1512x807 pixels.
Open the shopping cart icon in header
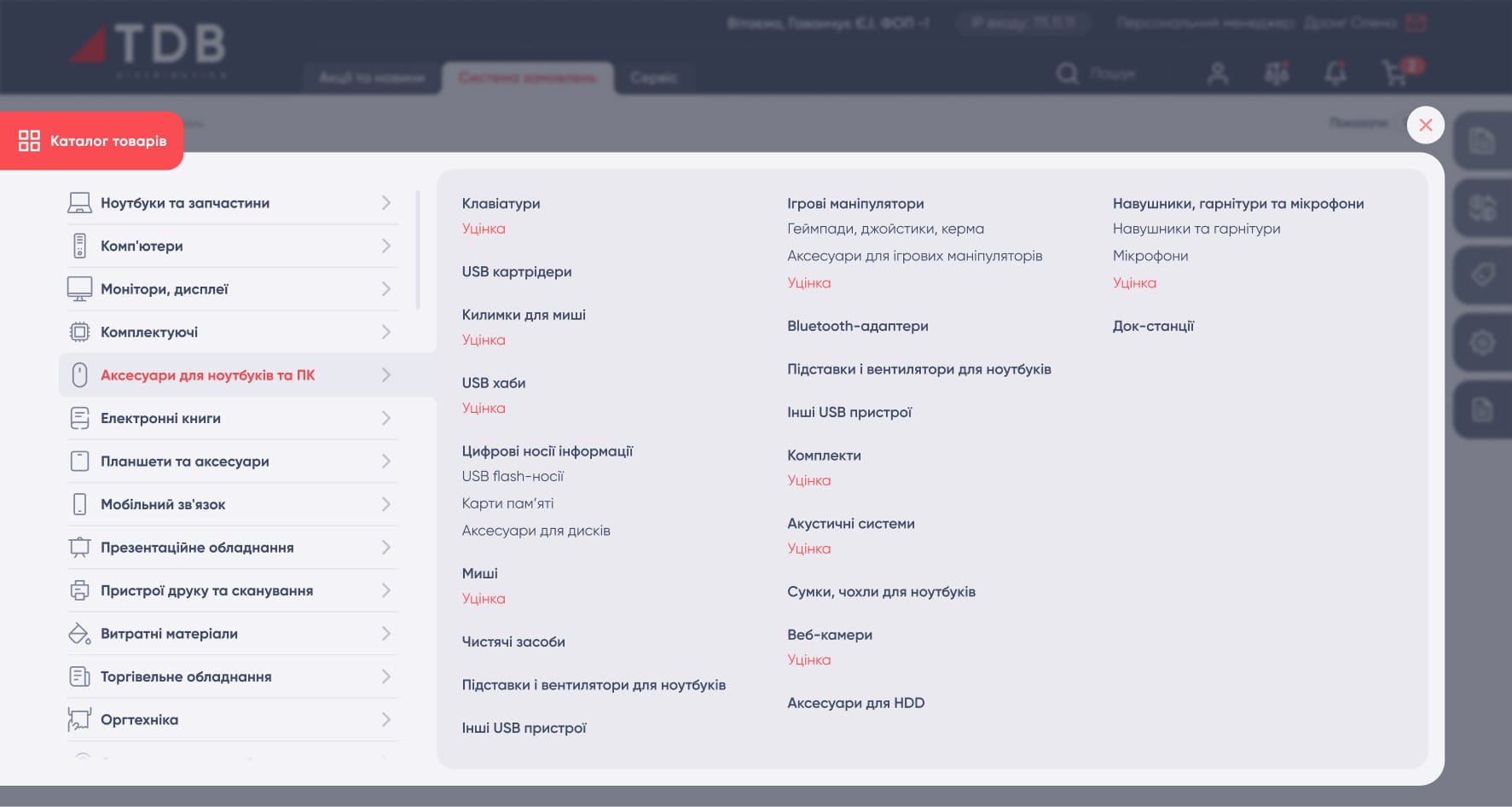pyautogui.click(x=1395, y=73)
